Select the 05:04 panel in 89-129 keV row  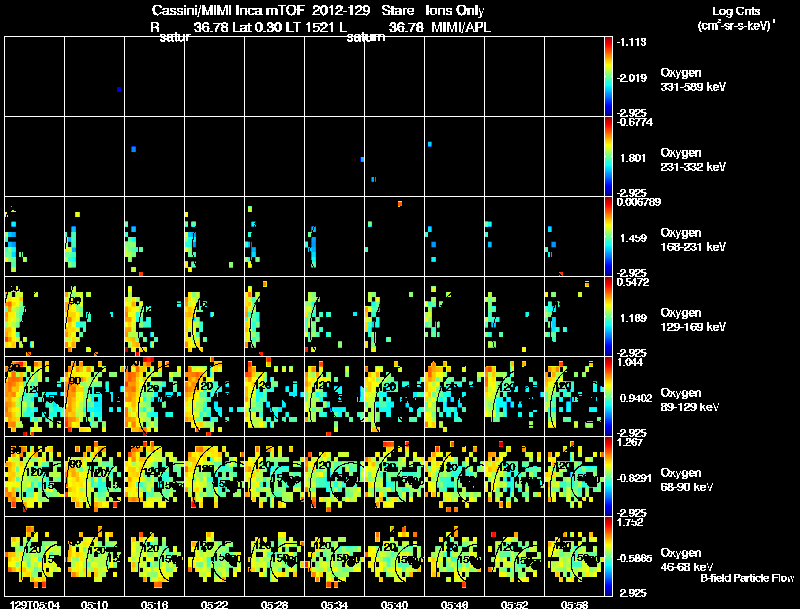[x=35, y=396]
